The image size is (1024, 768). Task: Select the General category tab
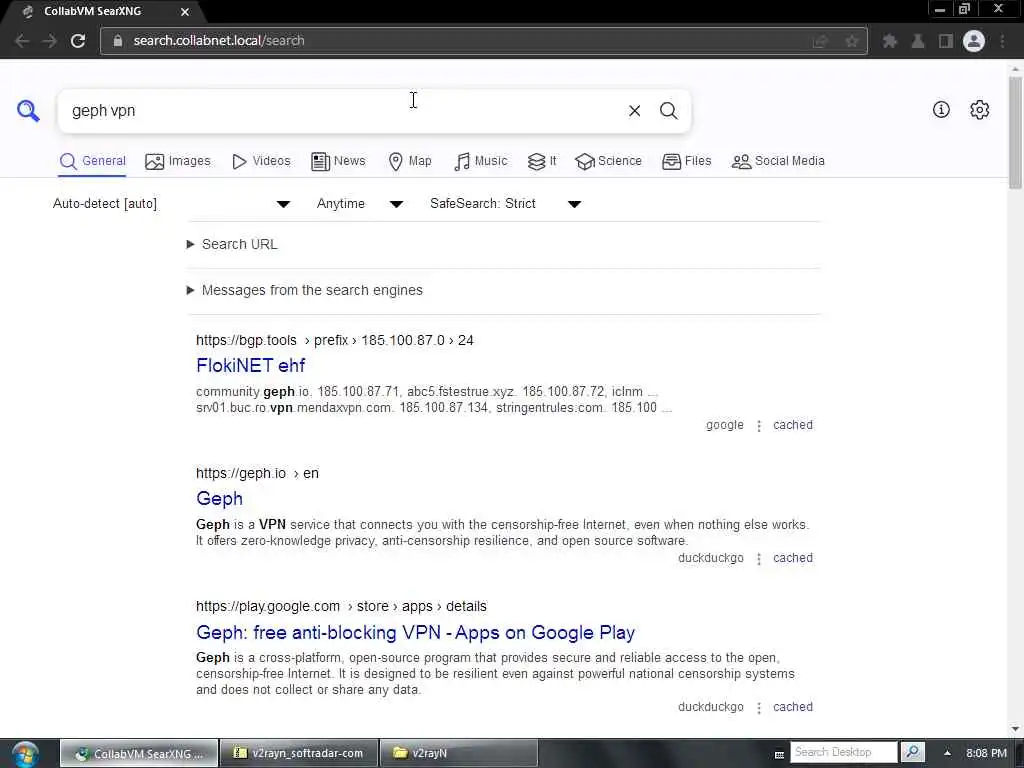click(x=92, y=161)
